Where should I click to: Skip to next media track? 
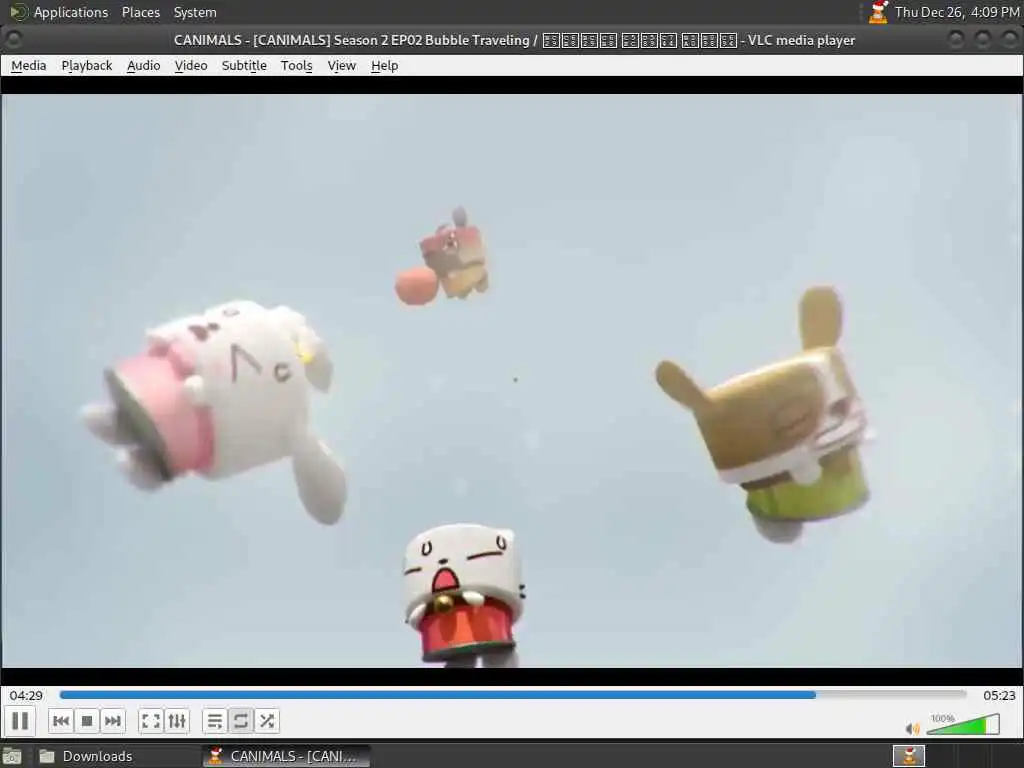pyautogui.click(x=112, y=721)
